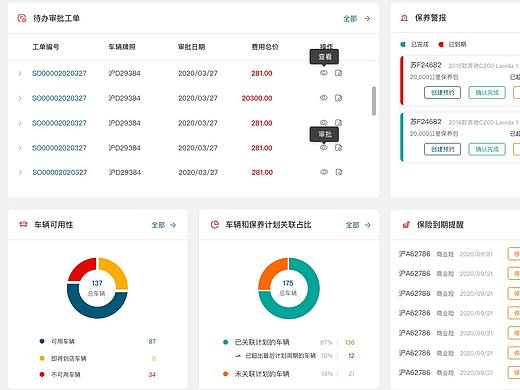Click 创建预约 on the green completed card
The image size is (520, 390).
pos(442,149)
